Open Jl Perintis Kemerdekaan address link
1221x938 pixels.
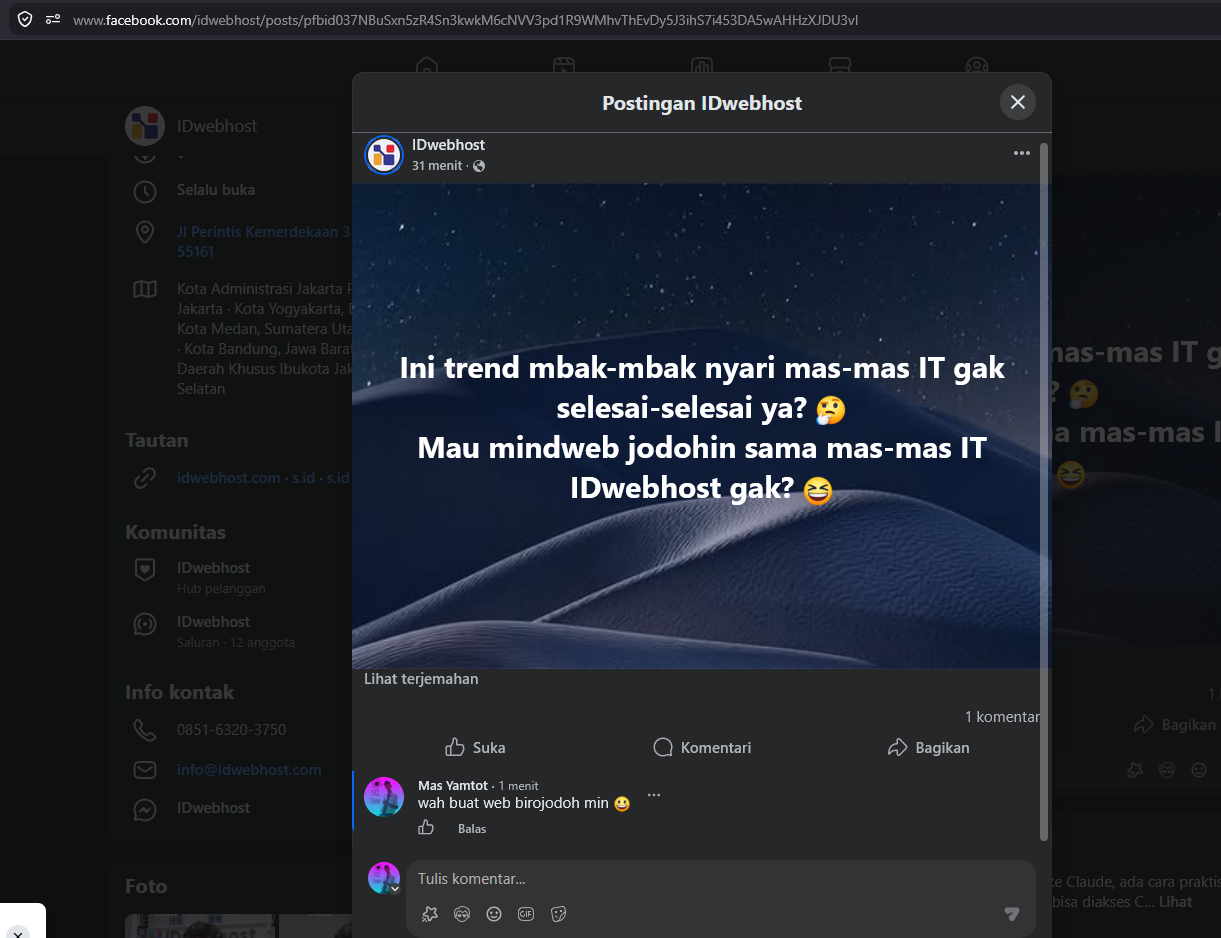tap(264, 242)
